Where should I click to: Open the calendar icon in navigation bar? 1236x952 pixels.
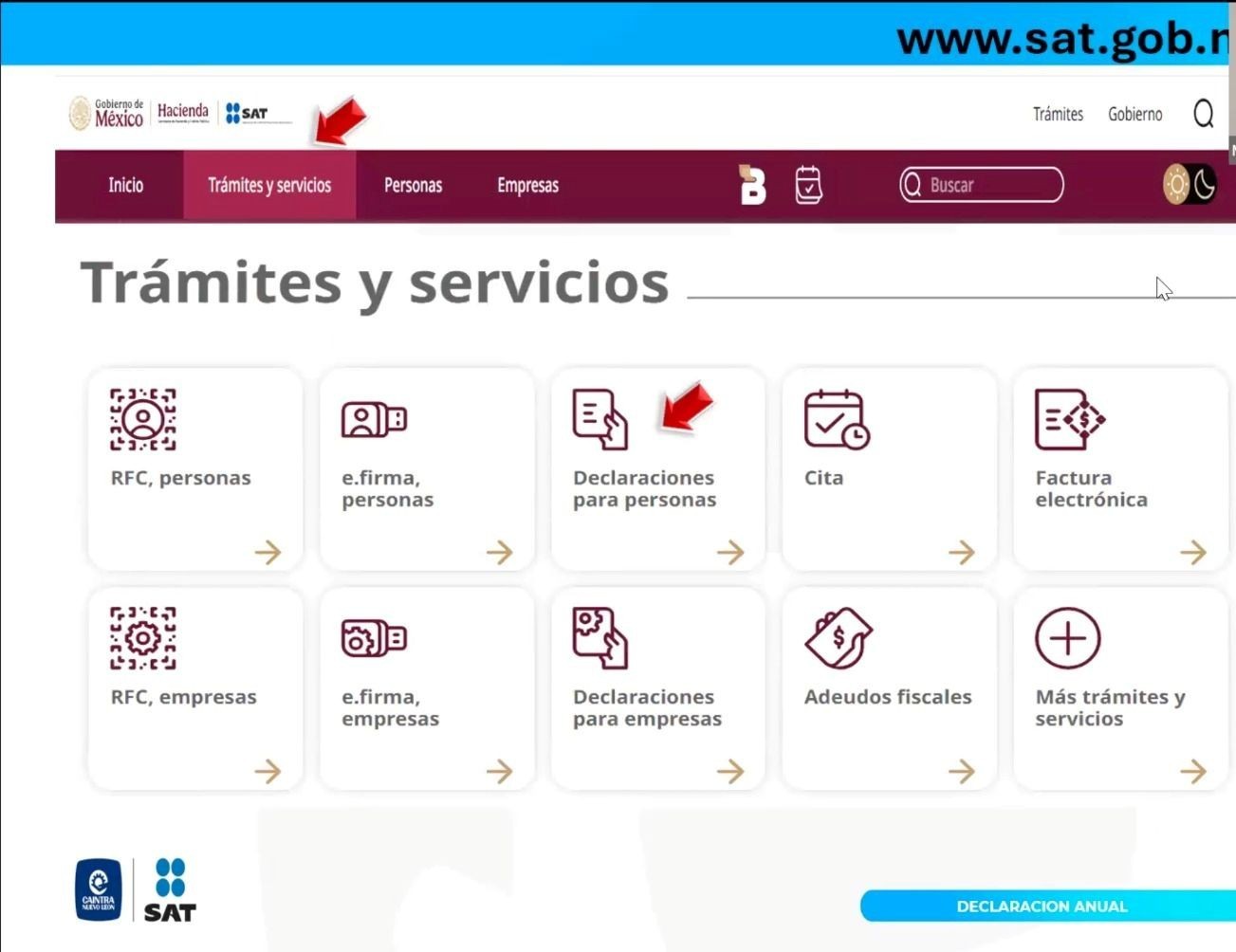click(808, 185)
